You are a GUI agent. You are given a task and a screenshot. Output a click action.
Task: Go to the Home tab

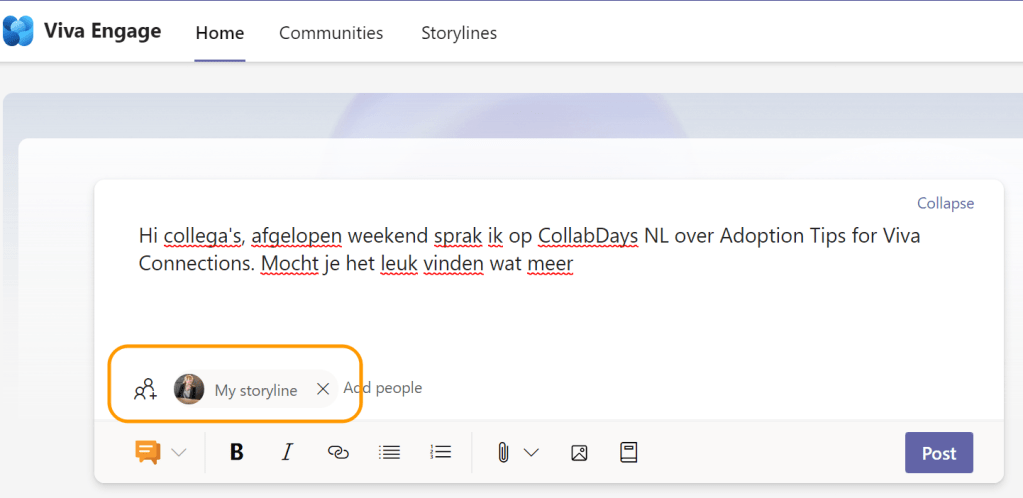coord(220,33)
